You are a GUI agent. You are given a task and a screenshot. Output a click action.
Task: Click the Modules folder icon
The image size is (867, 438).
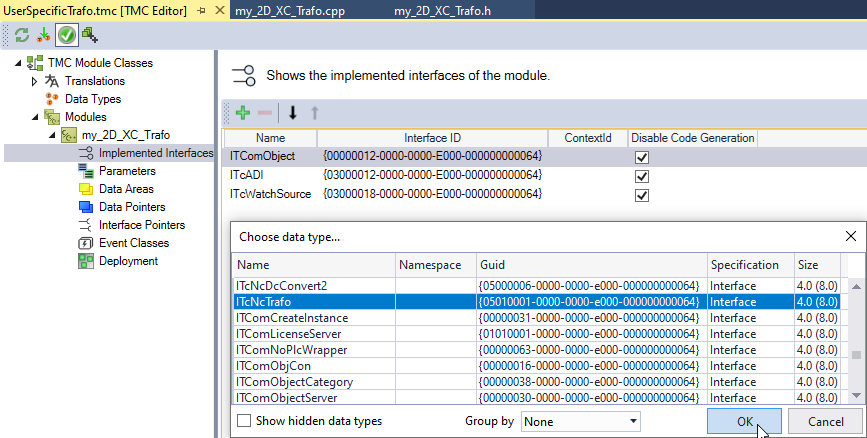(52, 117)
